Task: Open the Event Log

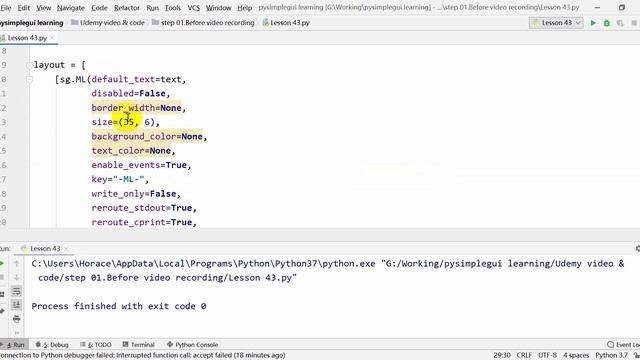Action: click(623, 345)
